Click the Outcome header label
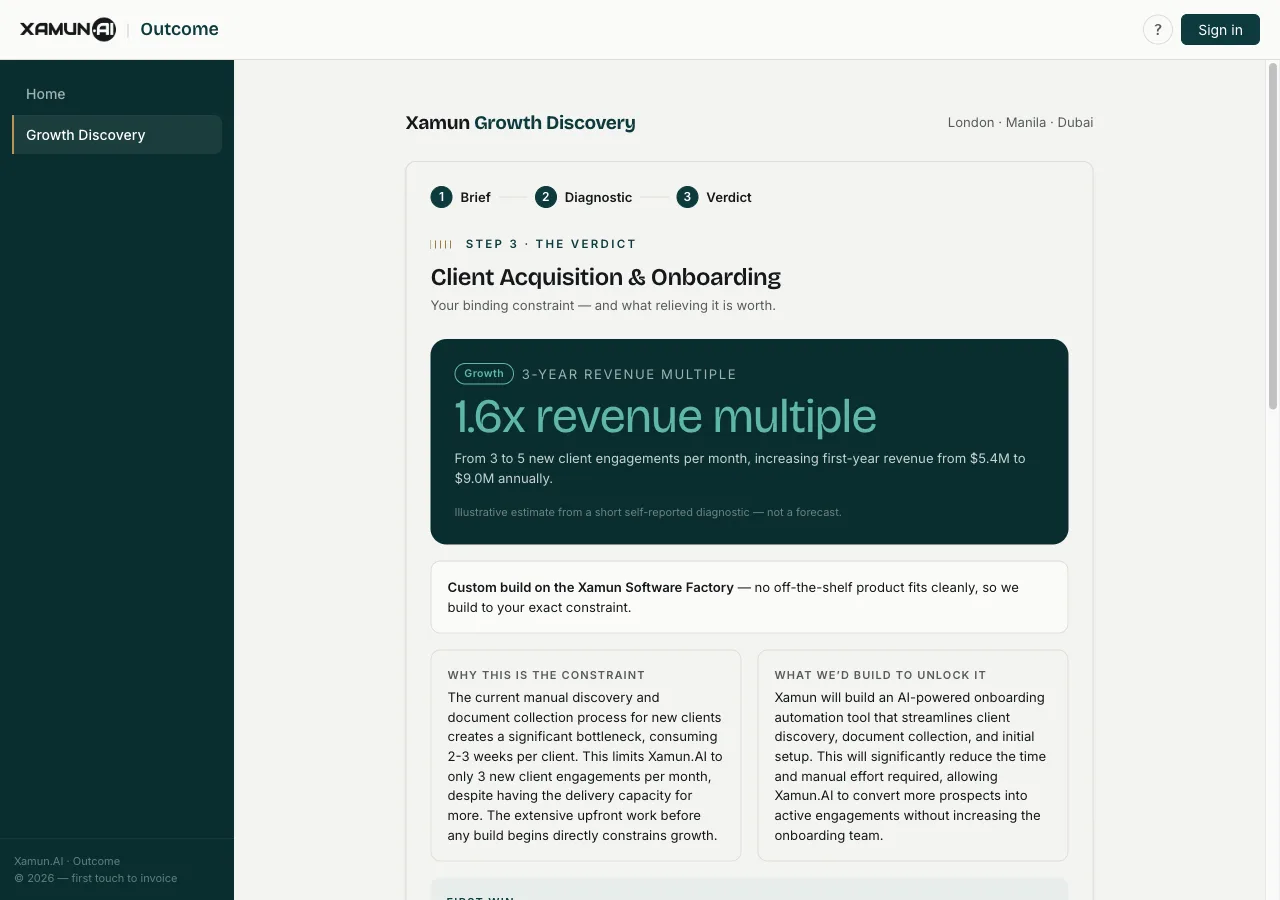This screenshot has height=900, width=1280. 179,29
